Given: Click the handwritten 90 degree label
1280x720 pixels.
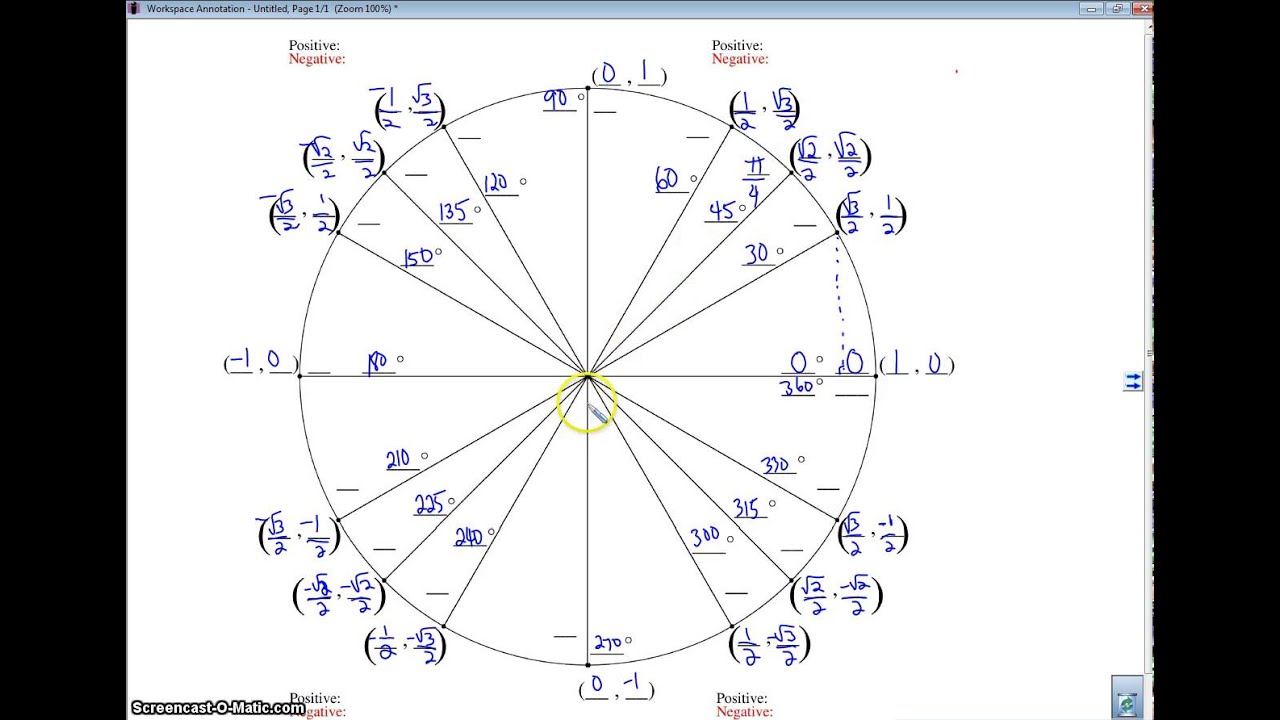Looking at the screenshot, I should click(556, 99).
